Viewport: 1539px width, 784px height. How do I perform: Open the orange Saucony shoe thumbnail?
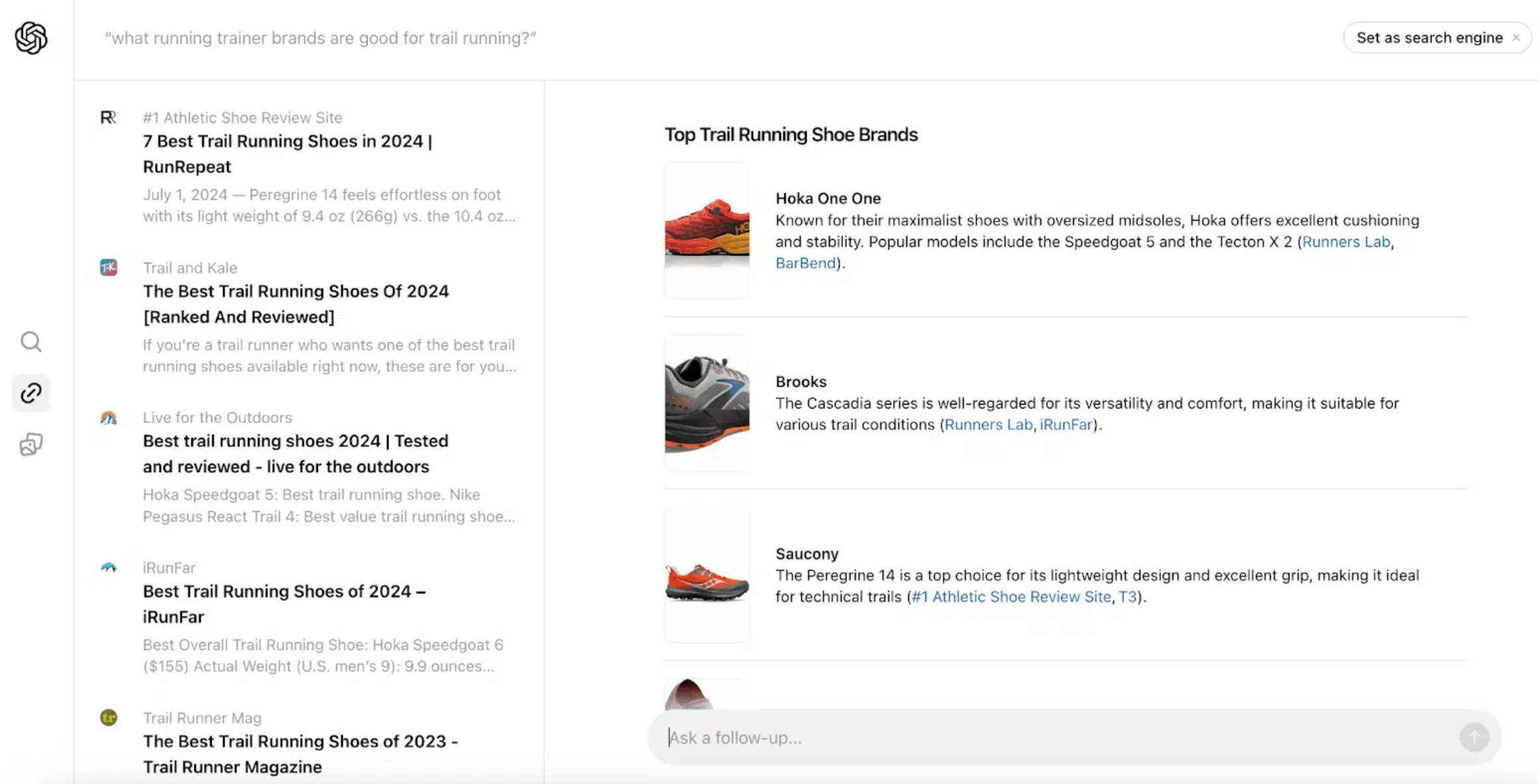click(x=707, y=575)
